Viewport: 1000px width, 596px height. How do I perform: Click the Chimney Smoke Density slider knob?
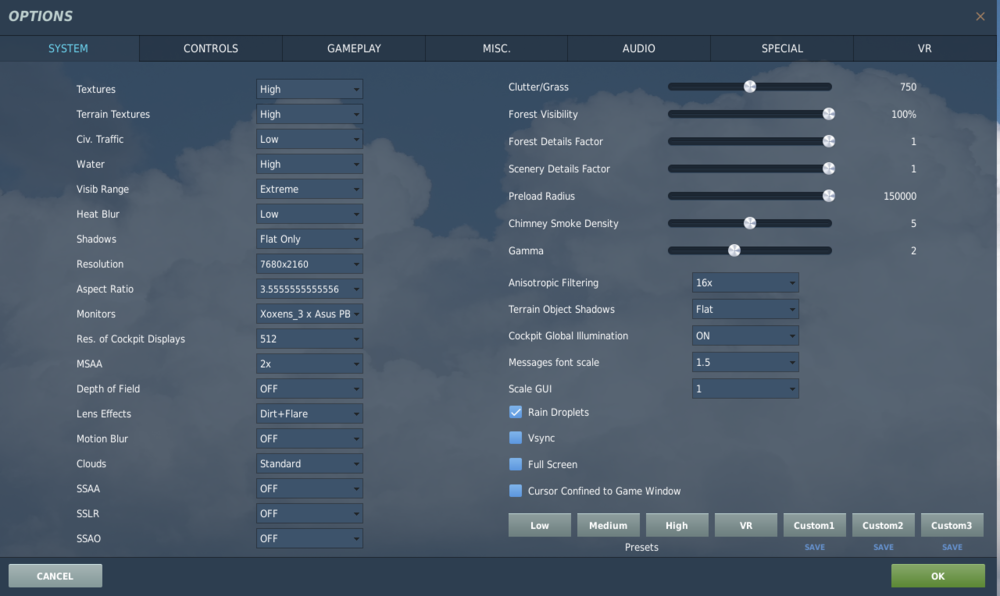coord(750,223)
